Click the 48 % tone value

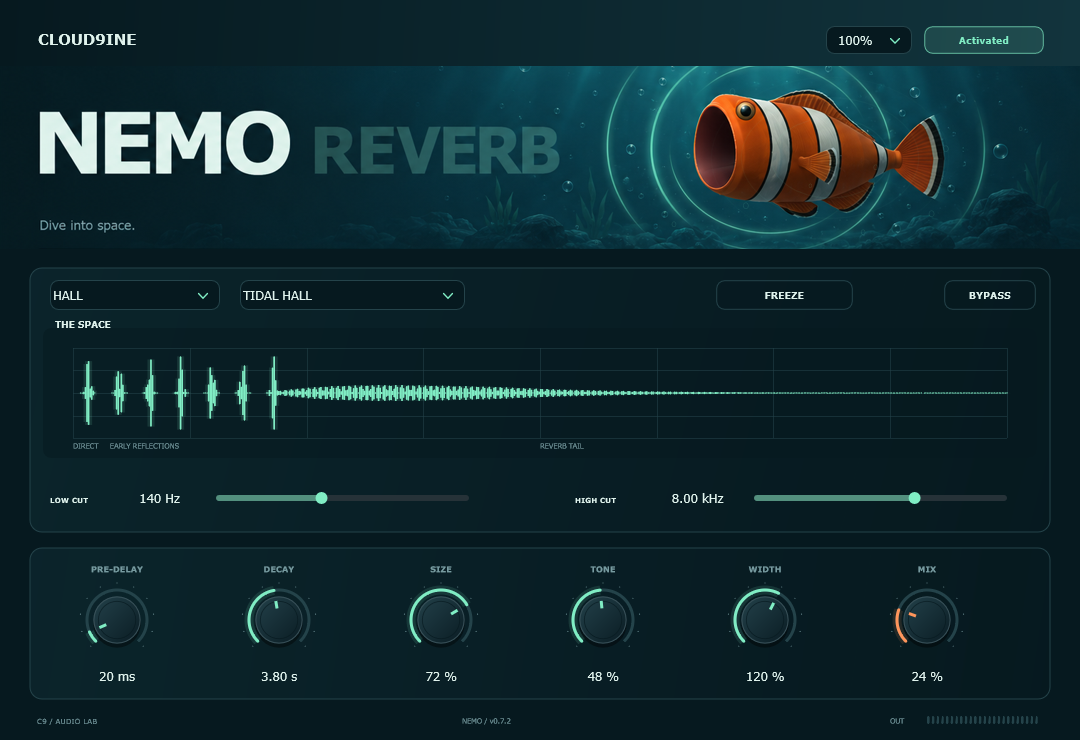(x=603, y=677)
